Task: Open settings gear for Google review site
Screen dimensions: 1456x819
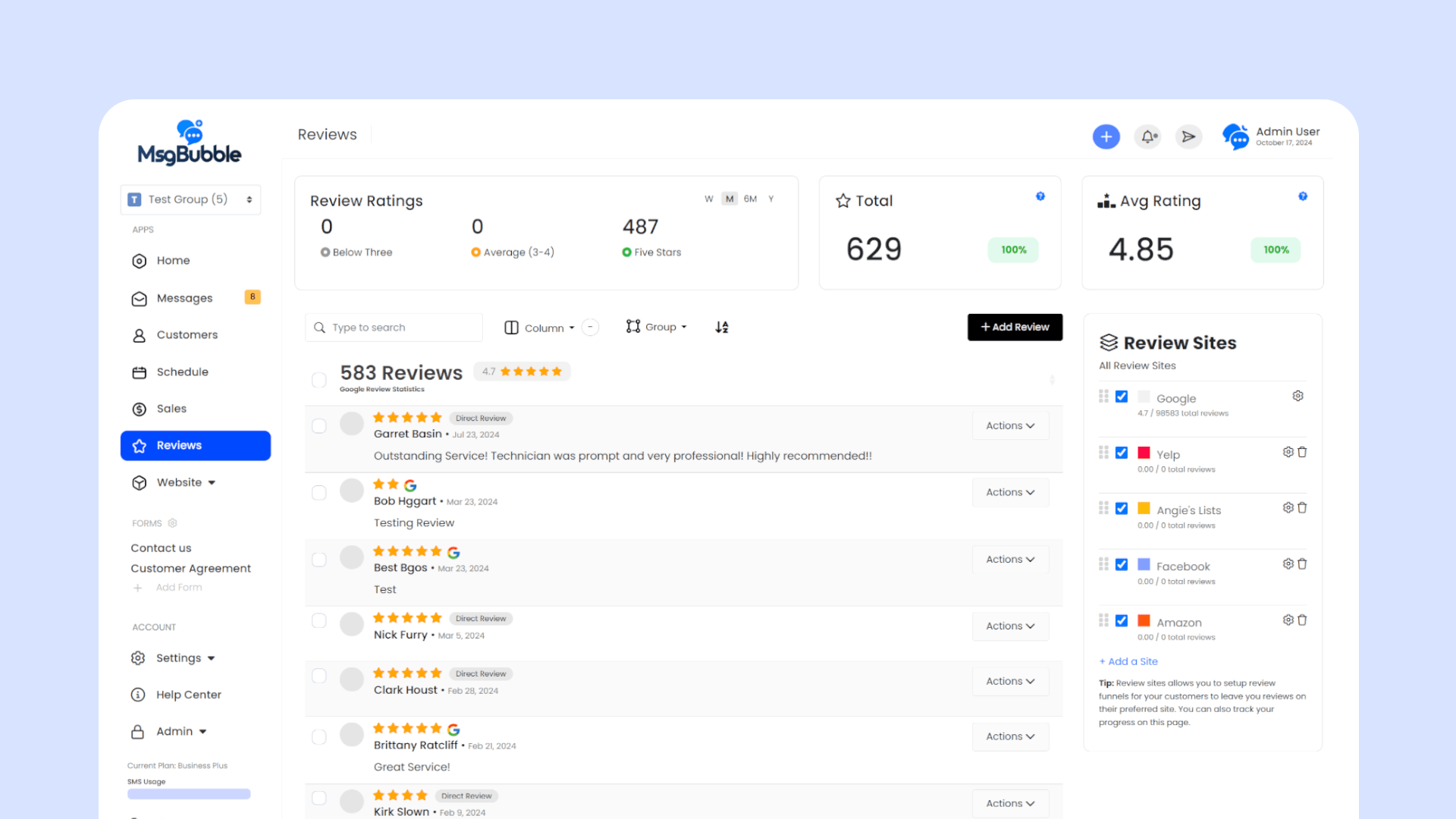Action: click(1298, 396)
